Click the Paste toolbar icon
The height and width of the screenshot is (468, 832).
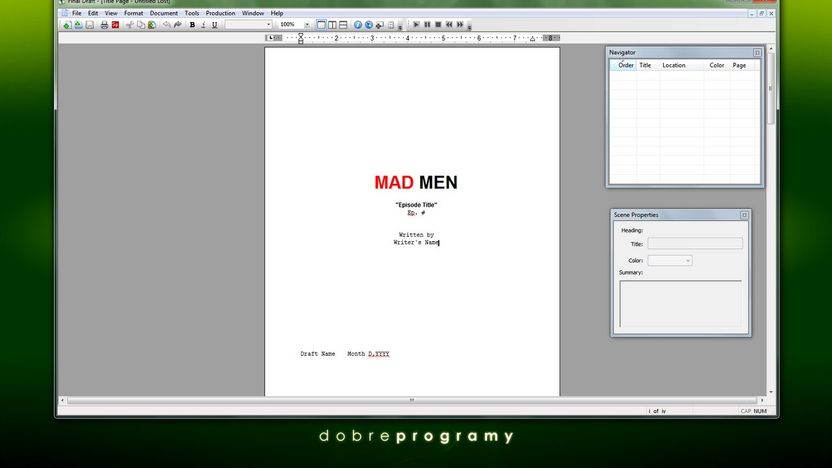point(152,25)
